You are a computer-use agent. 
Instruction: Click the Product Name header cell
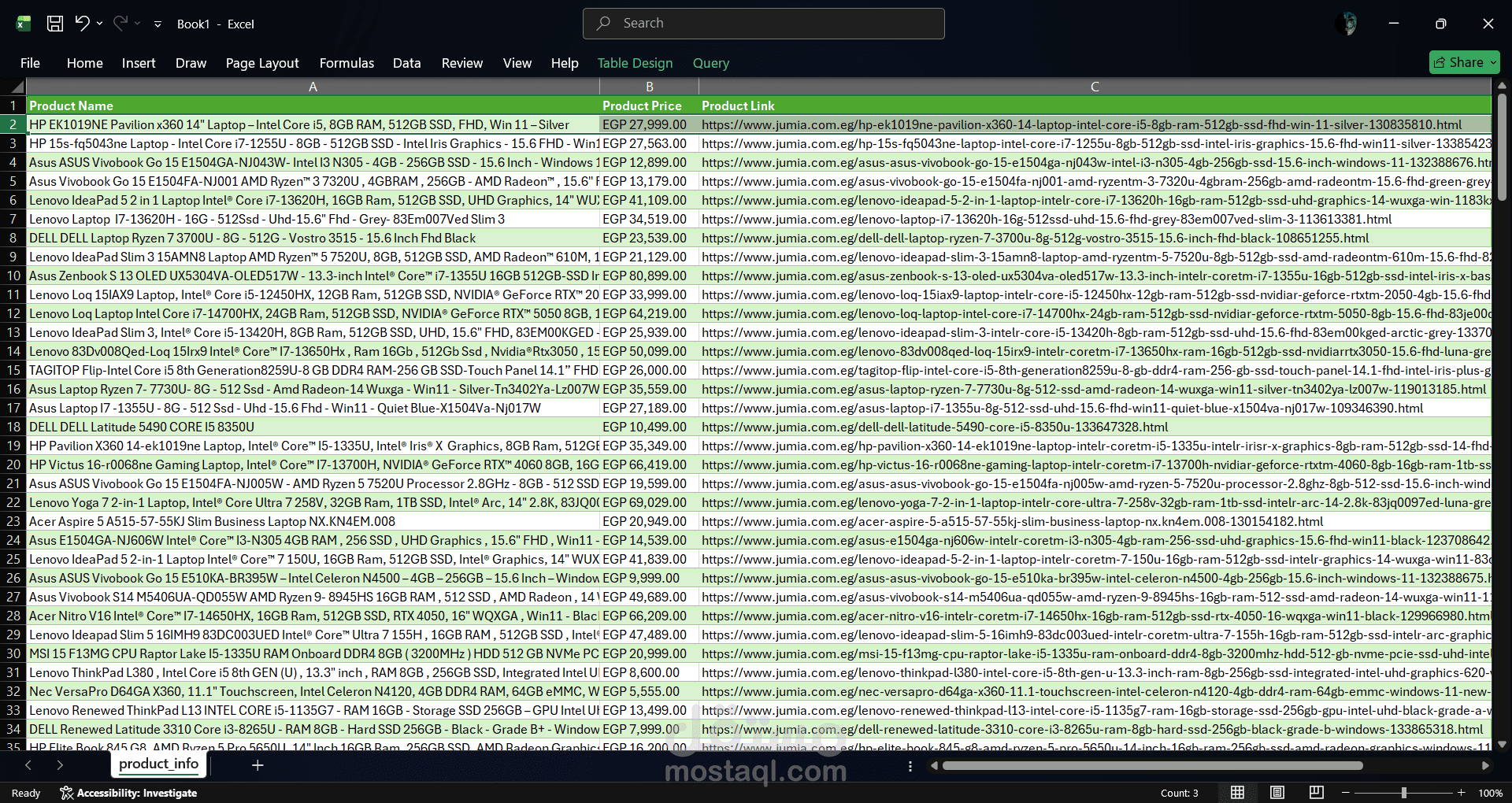pyautogui.click(x=313, y=105)
